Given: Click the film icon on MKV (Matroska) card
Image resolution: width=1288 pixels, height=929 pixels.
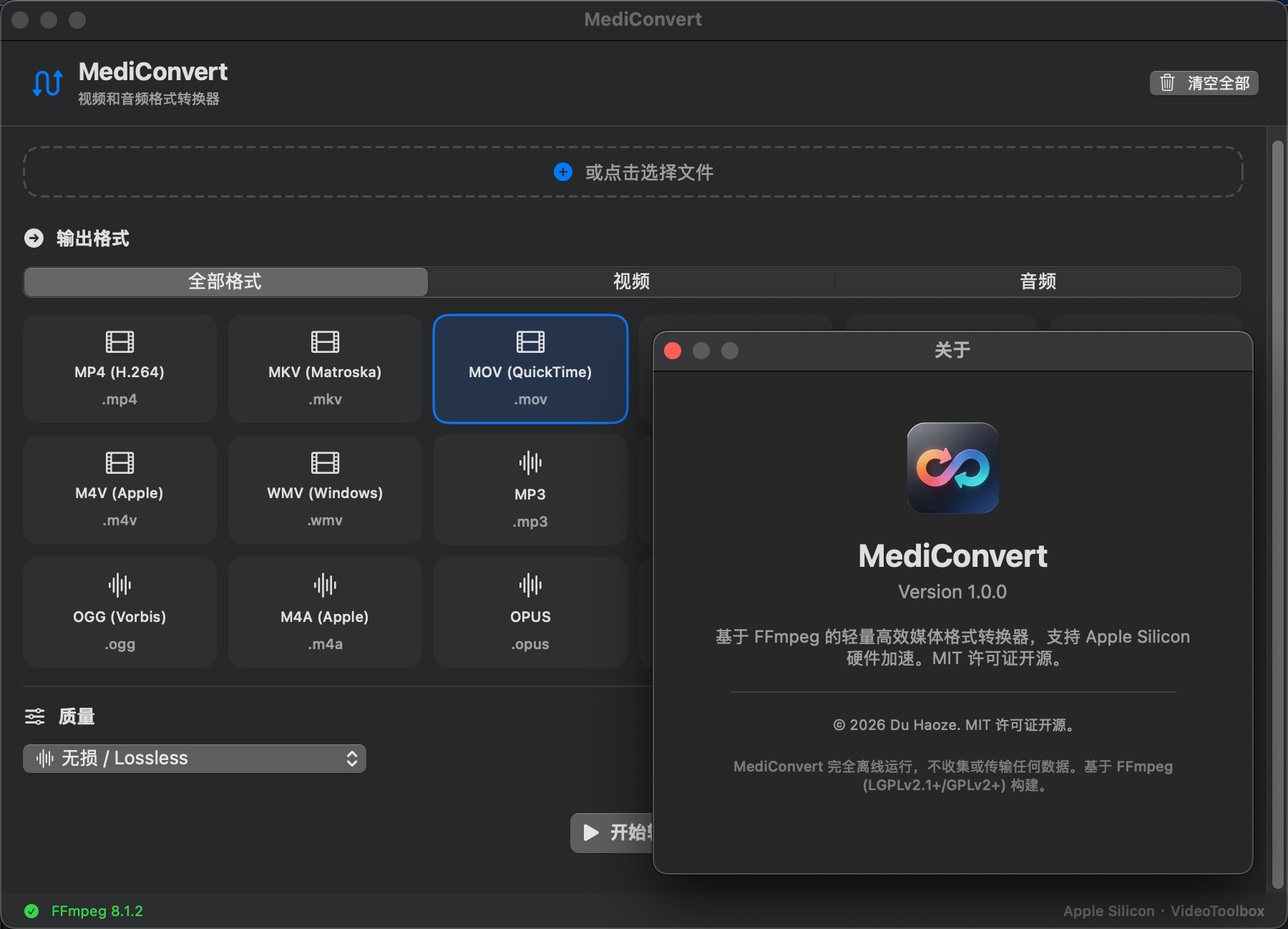Looking at the screenshot, I should click(325, 342).
